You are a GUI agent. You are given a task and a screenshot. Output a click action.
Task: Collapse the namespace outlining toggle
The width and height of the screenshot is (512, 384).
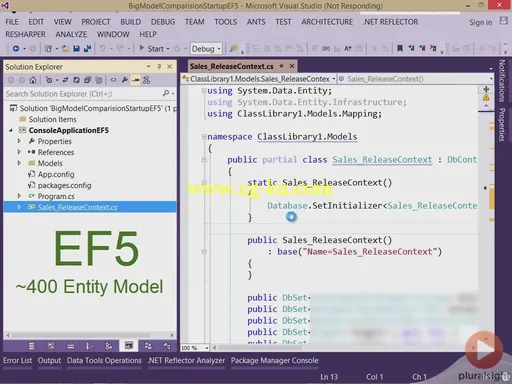click(x=204, y=137)
